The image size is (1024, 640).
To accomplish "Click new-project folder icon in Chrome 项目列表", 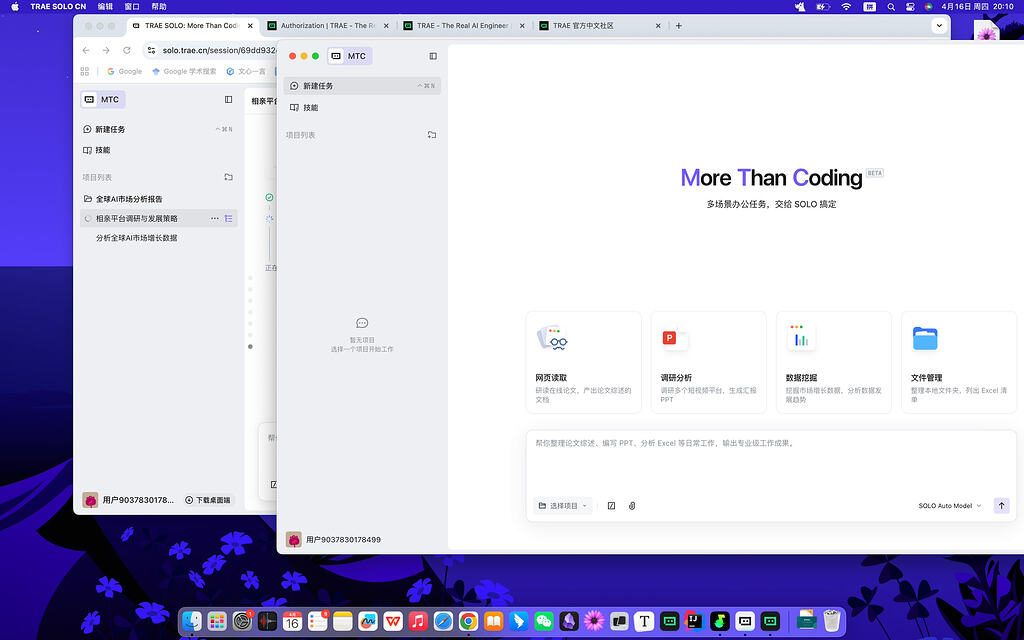I will [229, 177].
